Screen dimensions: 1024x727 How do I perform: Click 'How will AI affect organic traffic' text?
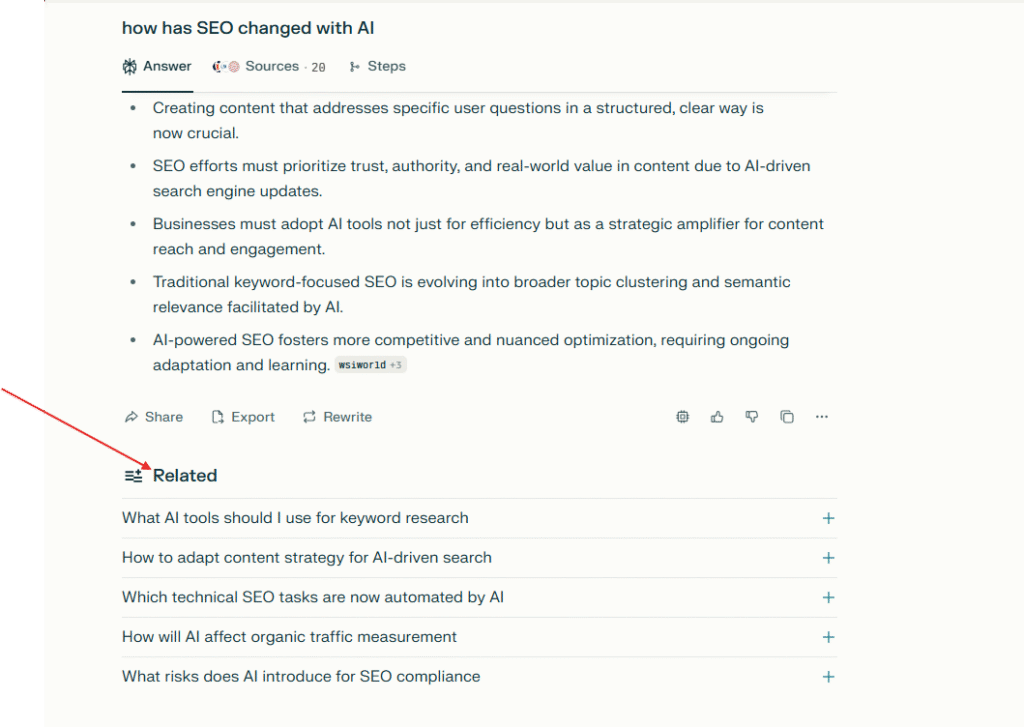(x=289, y=637)
